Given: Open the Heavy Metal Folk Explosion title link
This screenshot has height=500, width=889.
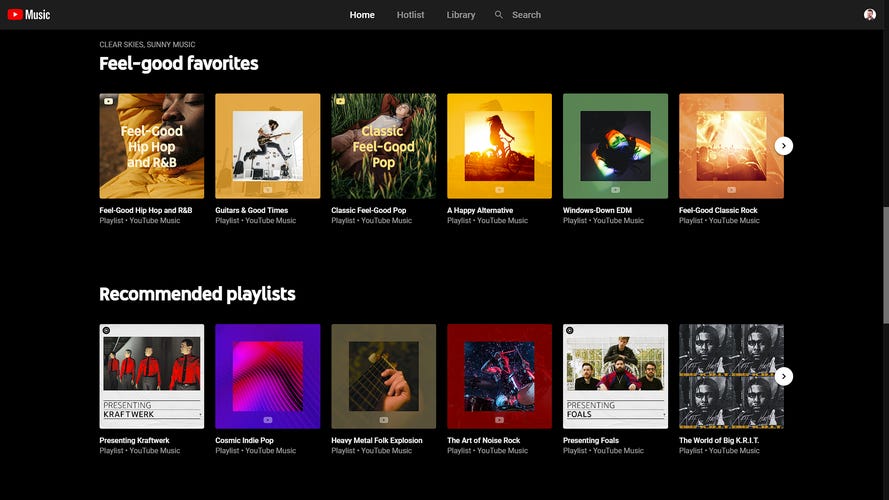Looking at the screenshot, I should click(376, 440).
